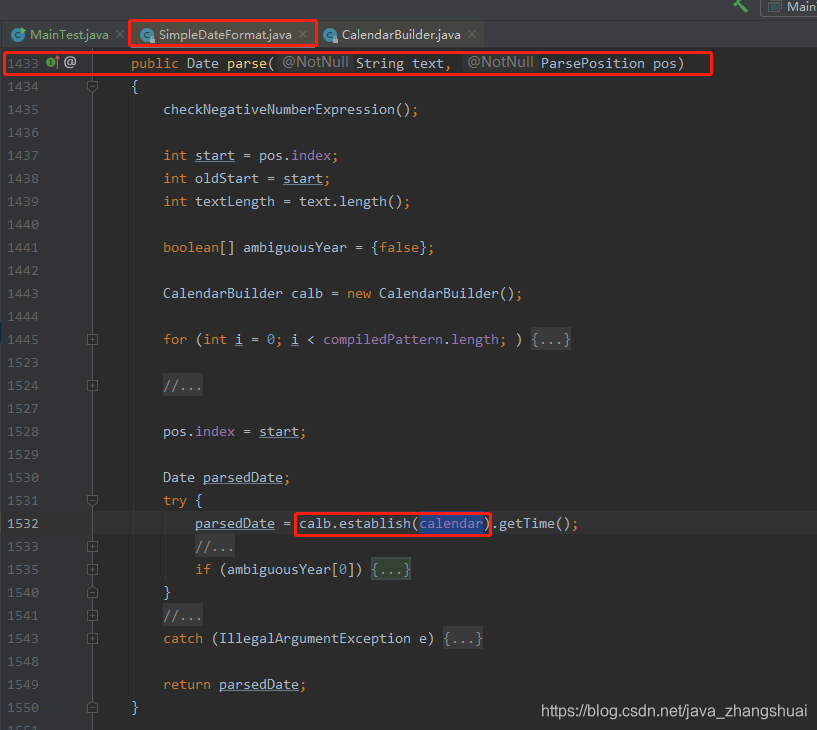Click the //... folded comment on line 1533

point(215,547)
